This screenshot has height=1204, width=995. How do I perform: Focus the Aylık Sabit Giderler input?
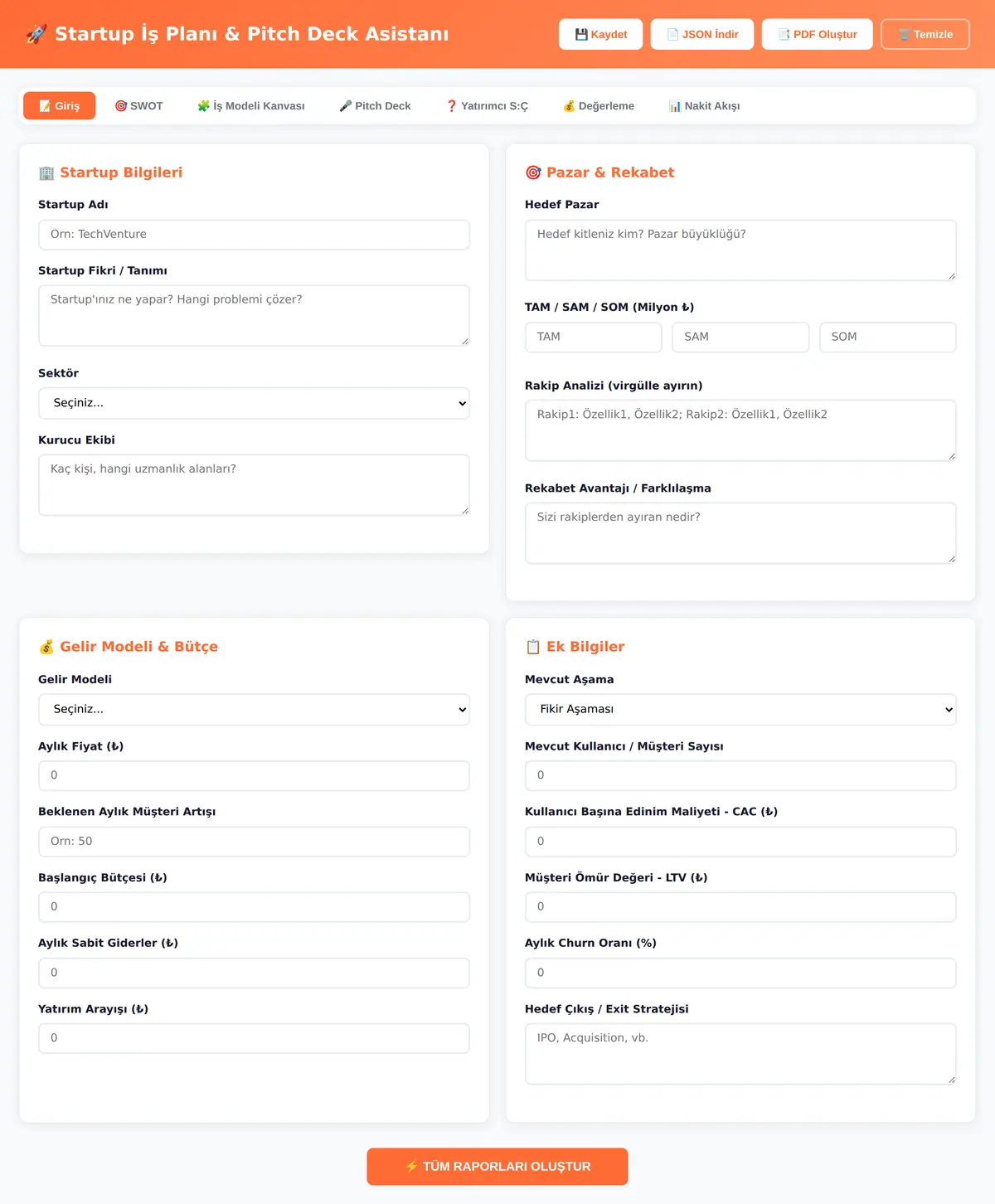coord(254,973)
